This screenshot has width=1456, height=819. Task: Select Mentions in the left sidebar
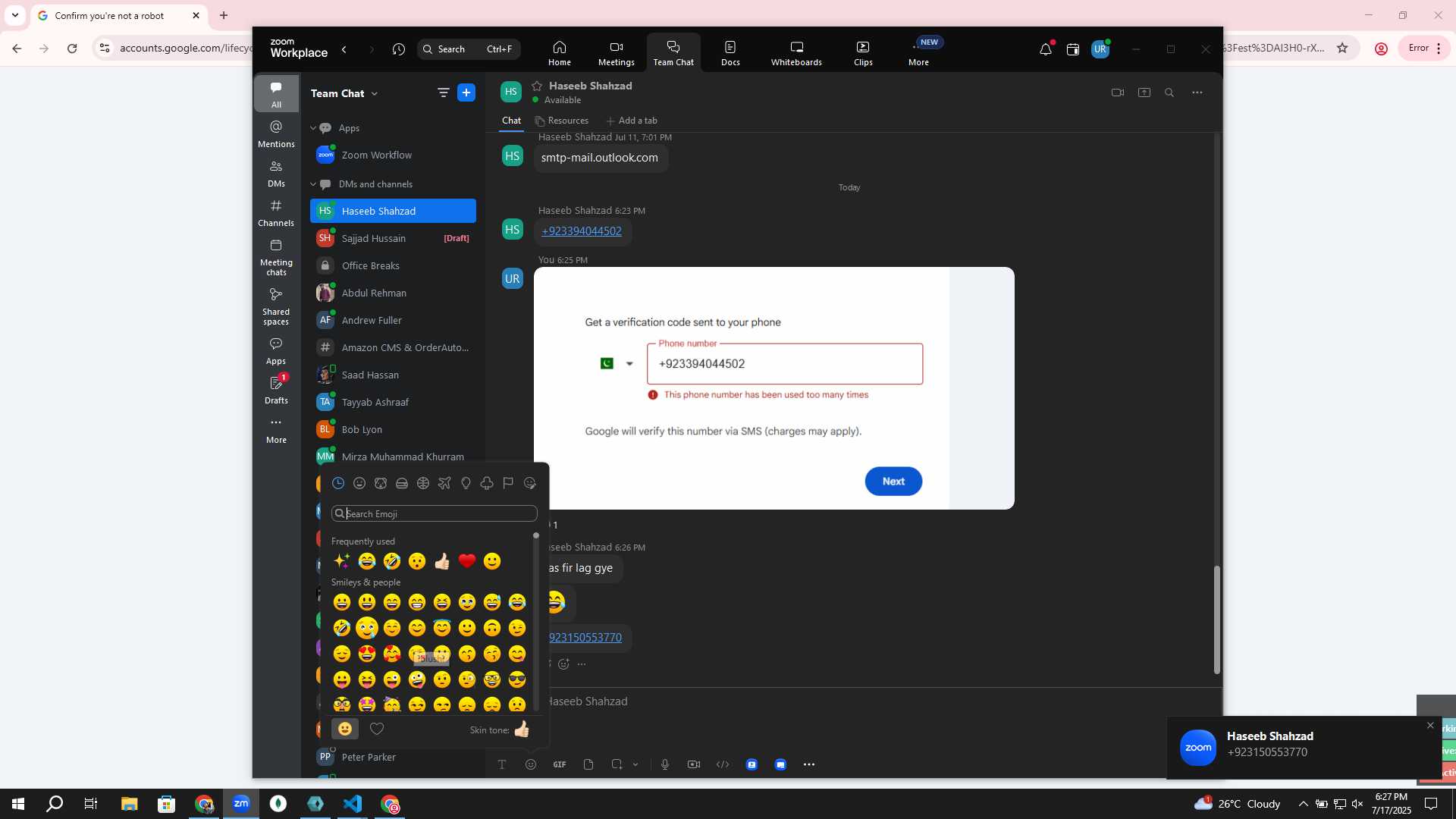(x=276, y=134)
